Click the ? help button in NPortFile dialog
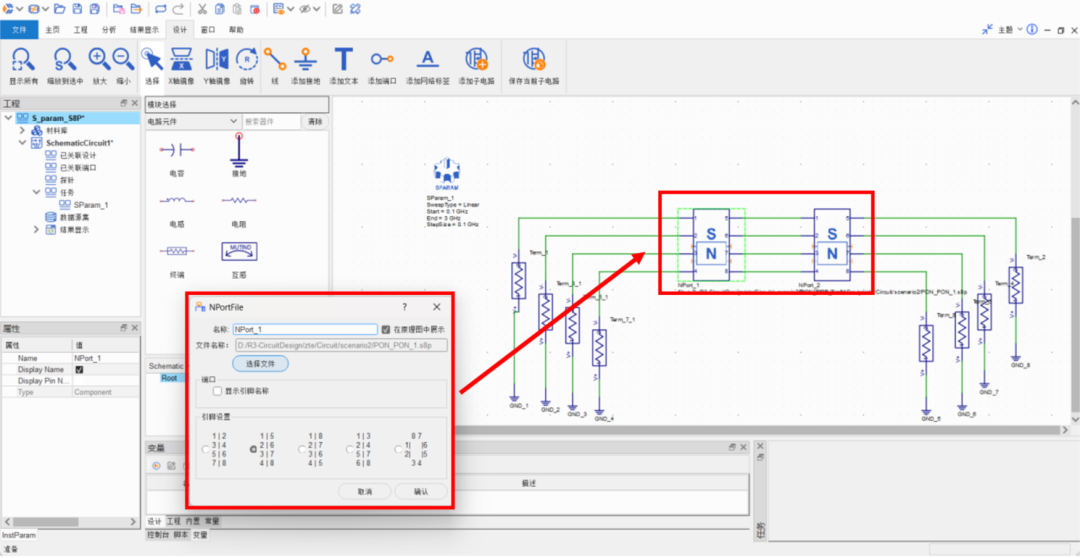Viewport: 1080px width, 558px height. (x=404, y=307)
